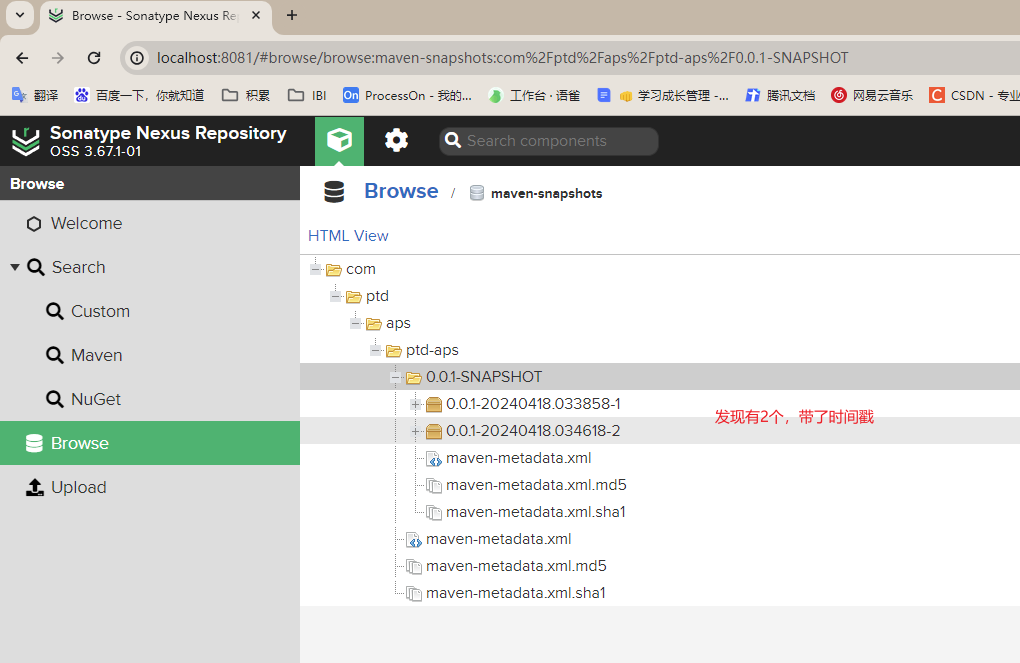This screenshot has height=663, width=1020.
Task: Open maven-metadata.xml under ptd-aps
Action: (498, 539)
